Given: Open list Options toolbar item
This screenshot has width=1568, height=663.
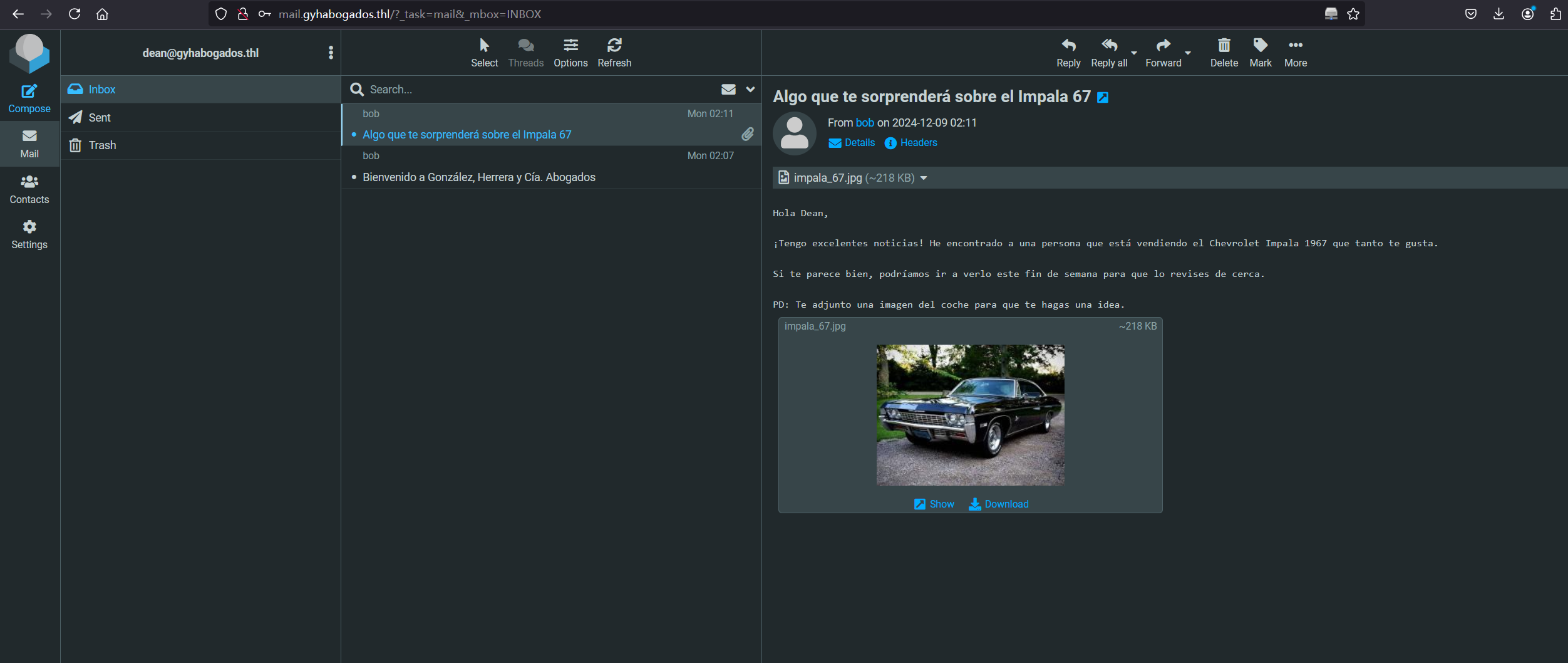Looking at the screenshot, I should (570, 53).
